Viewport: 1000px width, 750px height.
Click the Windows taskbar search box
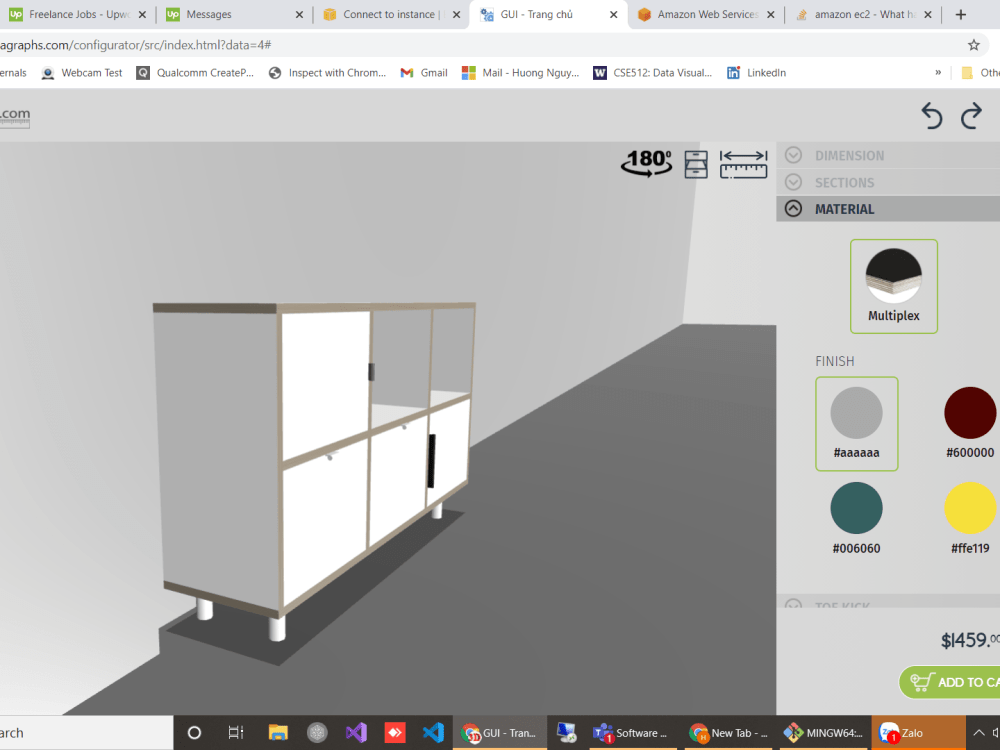tap(86, 733)
